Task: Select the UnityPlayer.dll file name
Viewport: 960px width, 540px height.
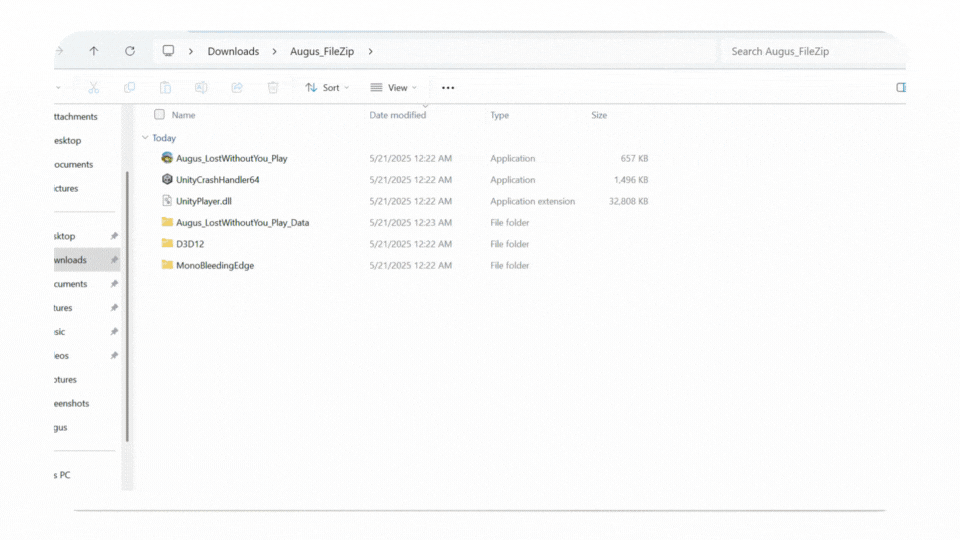Action: coord(204,201)
